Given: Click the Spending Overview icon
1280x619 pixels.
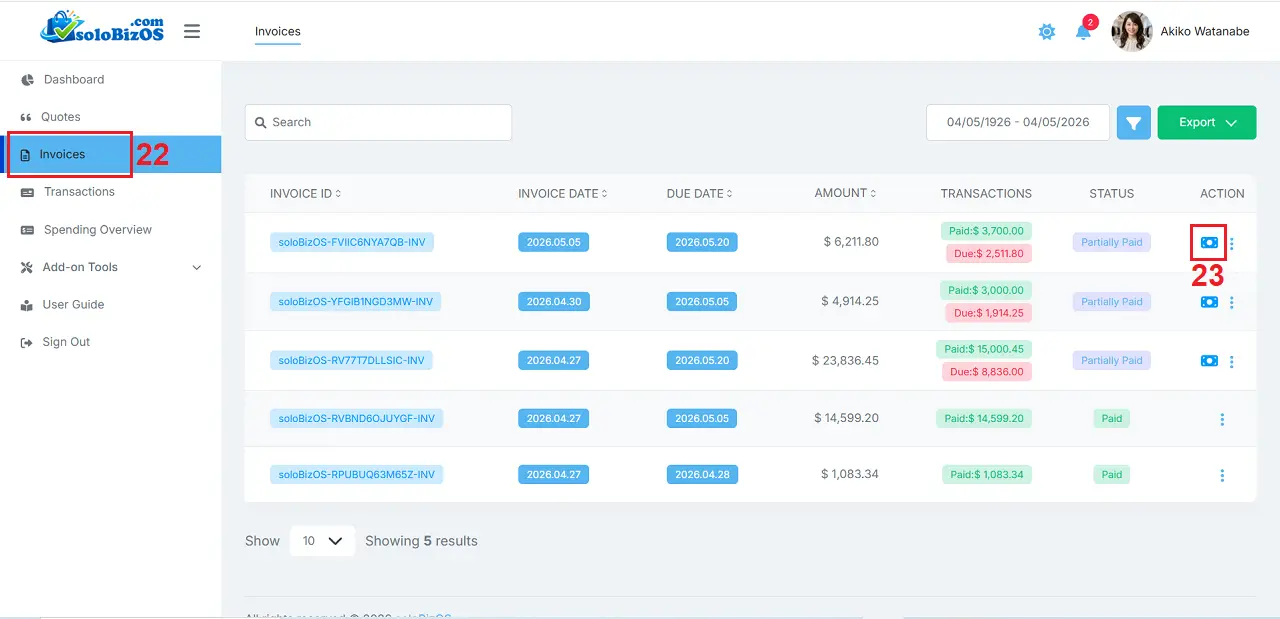Looking at the screenshot, I should pos(26,230).
